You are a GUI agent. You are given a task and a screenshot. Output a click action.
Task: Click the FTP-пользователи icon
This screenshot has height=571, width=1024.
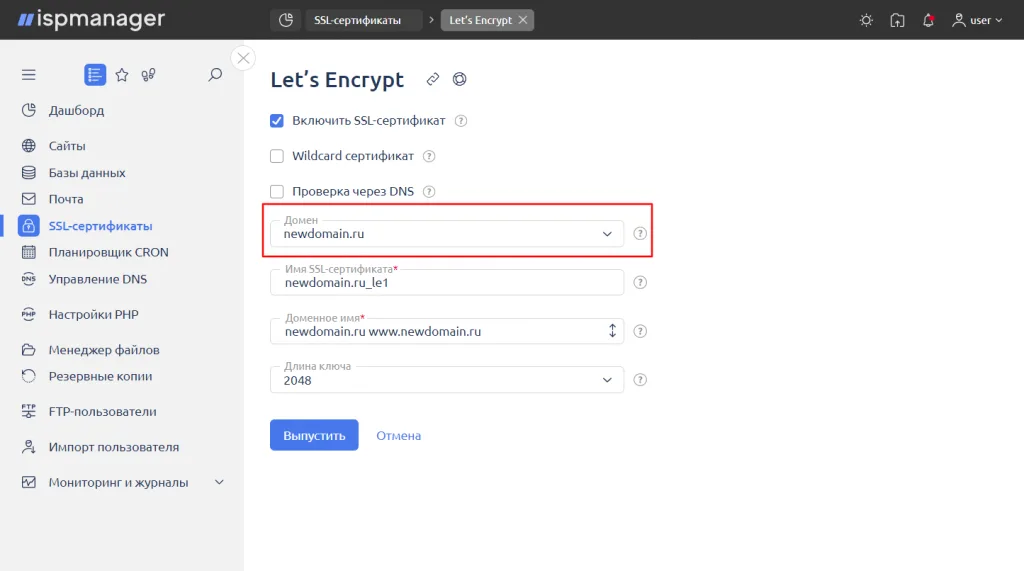tap(29, 412)
